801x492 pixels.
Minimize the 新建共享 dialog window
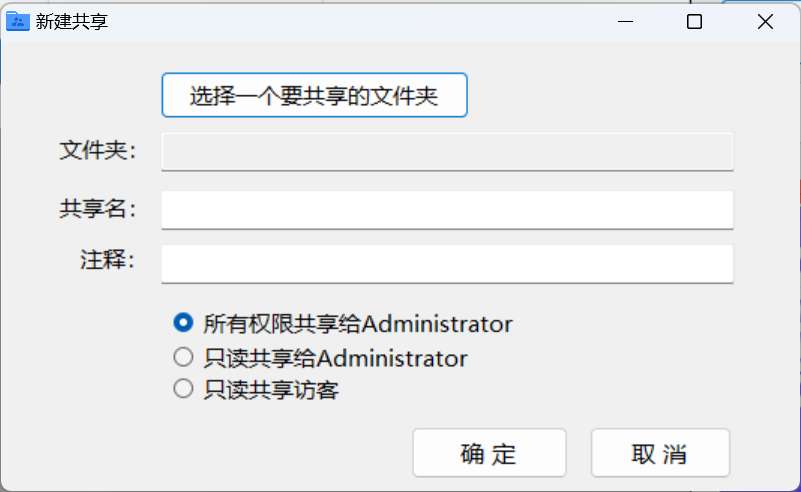[x=625, y=21]
